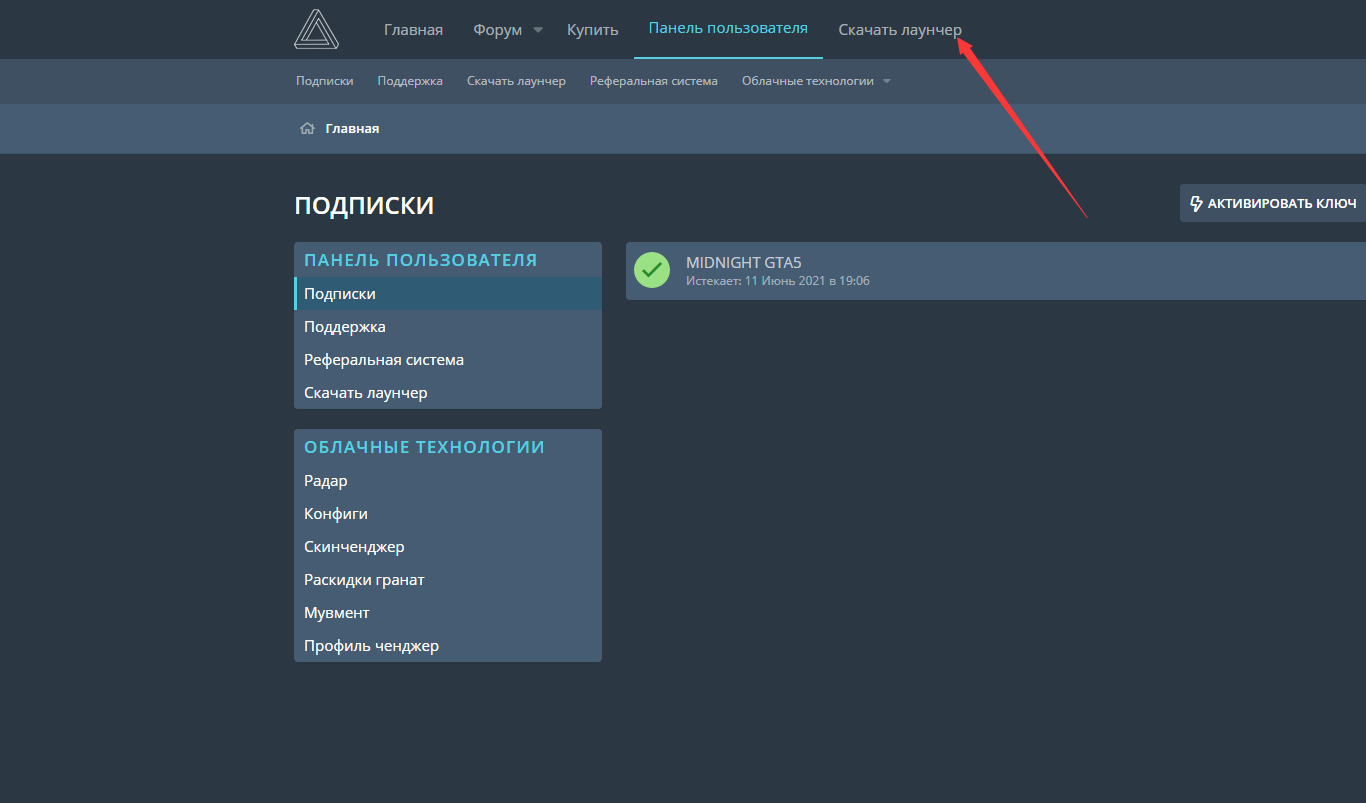Click the ПОДПИСКИ page heading

(364, 206)
